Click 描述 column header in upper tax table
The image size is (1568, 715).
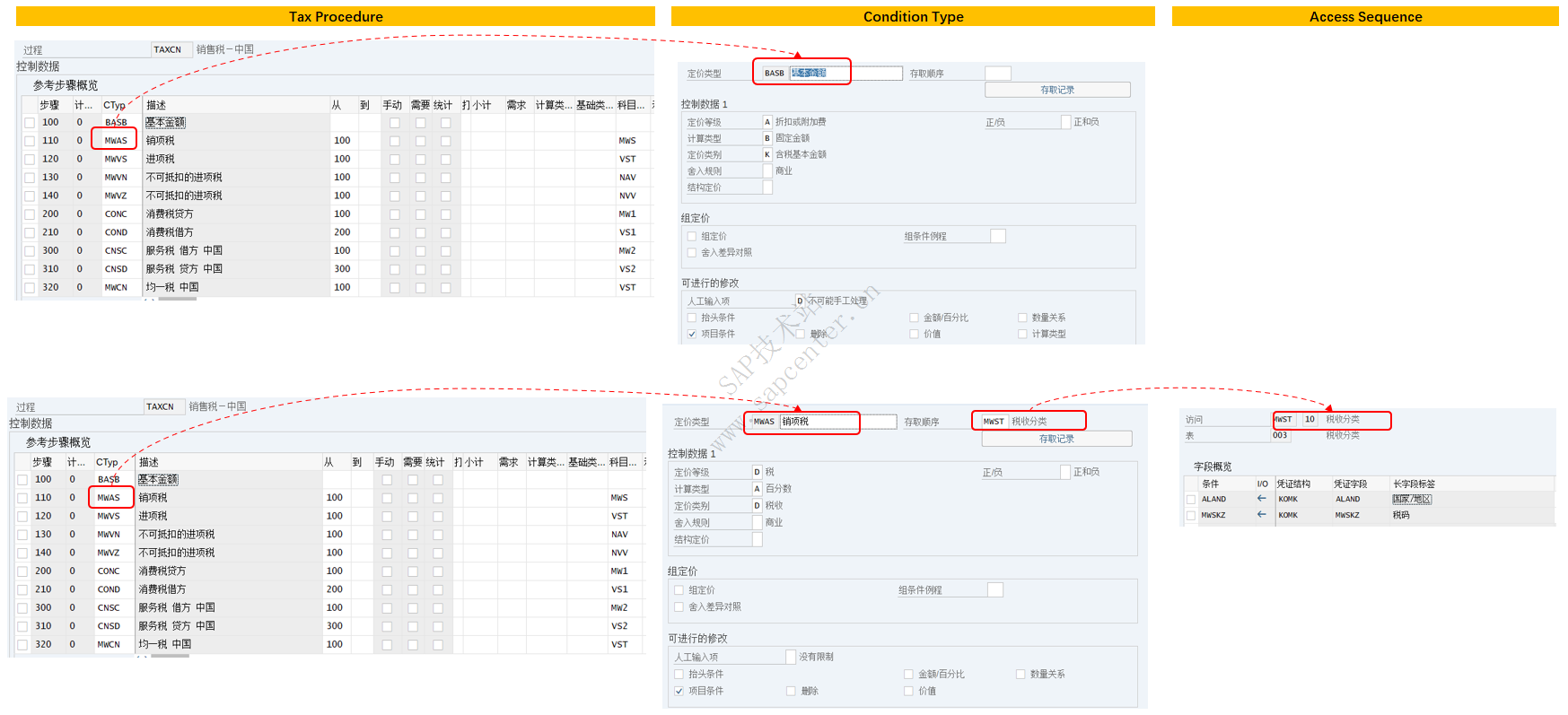235,105
